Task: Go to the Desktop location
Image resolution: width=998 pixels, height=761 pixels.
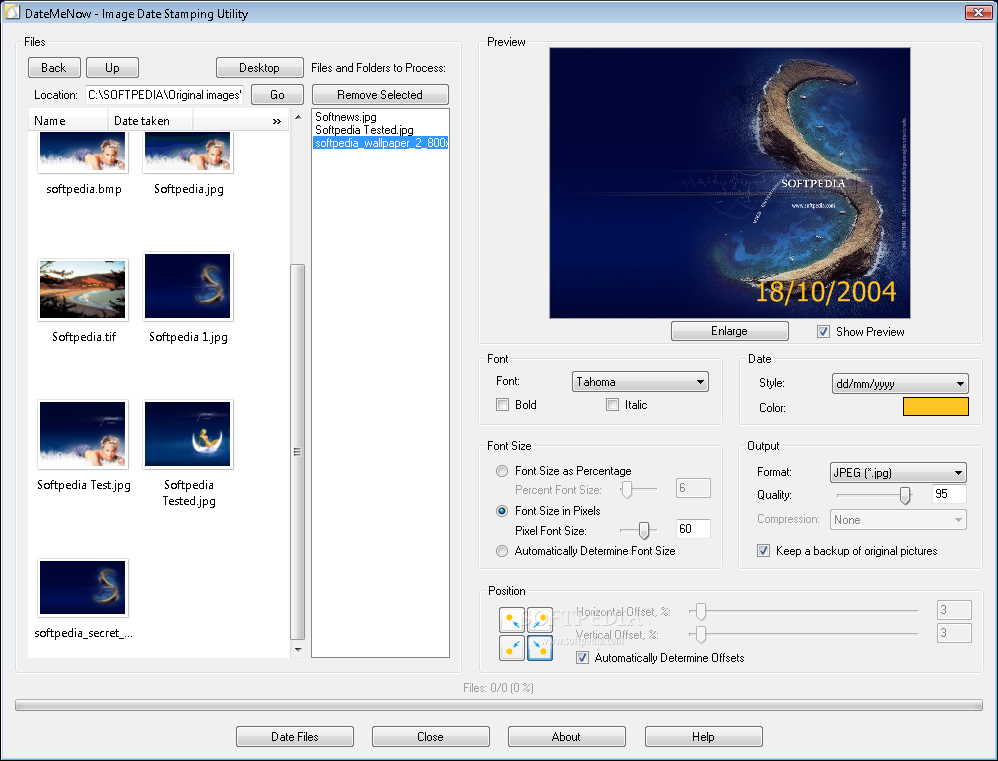Action: click(260, 67)
